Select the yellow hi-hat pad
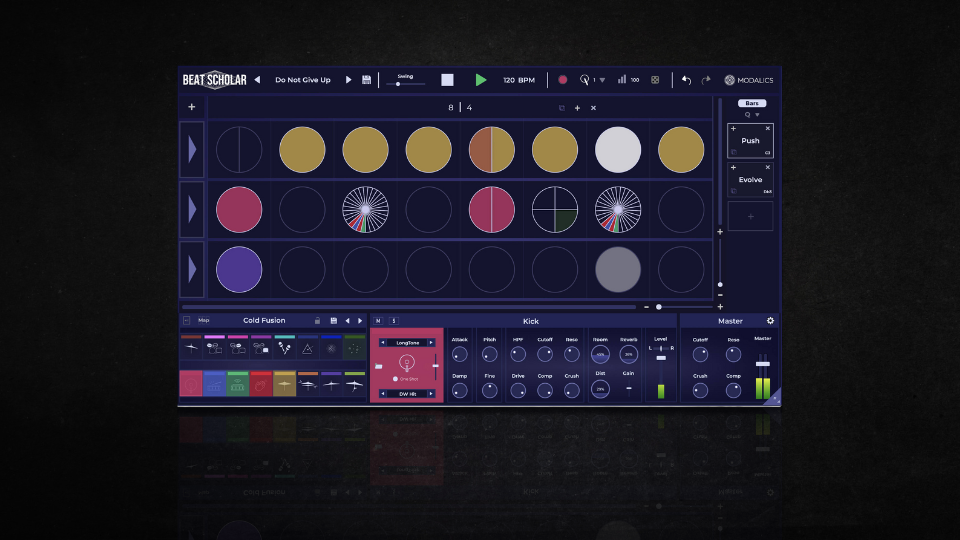Image resolution: width=960 pixels, height=540 pixels. click(x=284, y=384)
